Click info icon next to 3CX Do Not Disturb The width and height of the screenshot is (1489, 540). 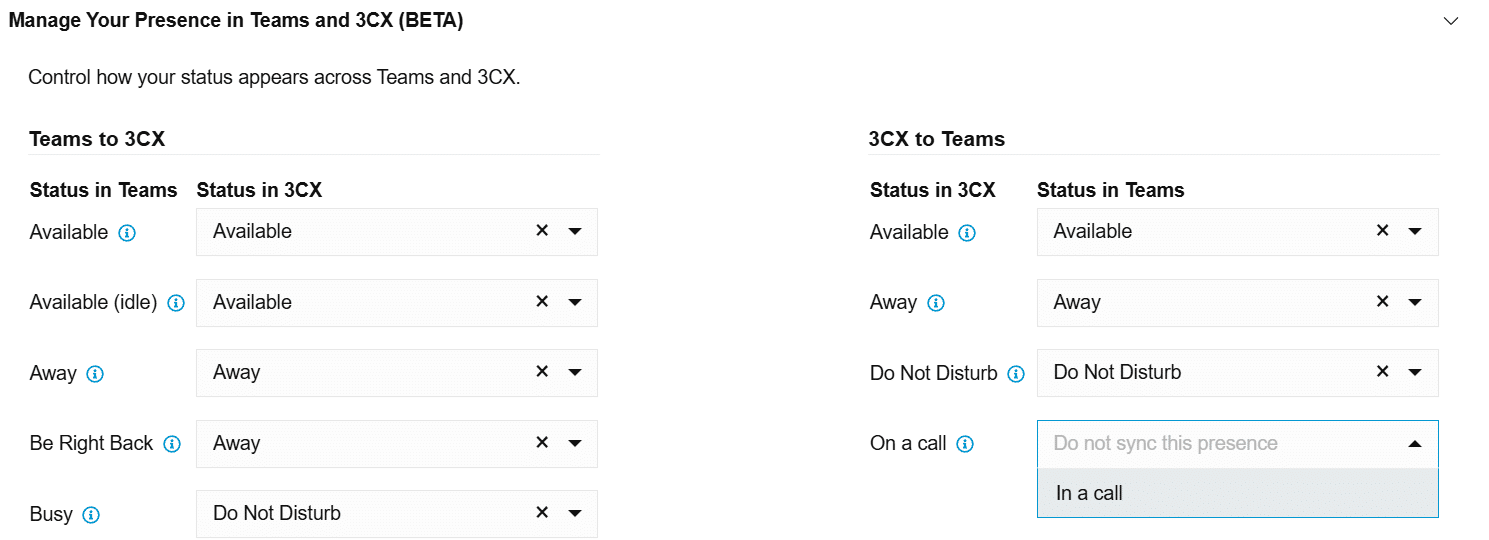tap(1016, 374)
